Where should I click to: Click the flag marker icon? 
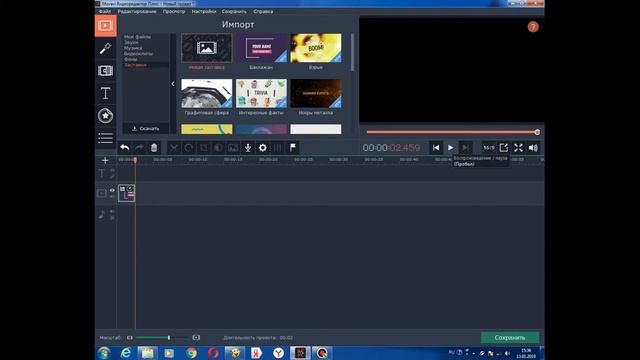pyautogui.click(x=293, y=148)
